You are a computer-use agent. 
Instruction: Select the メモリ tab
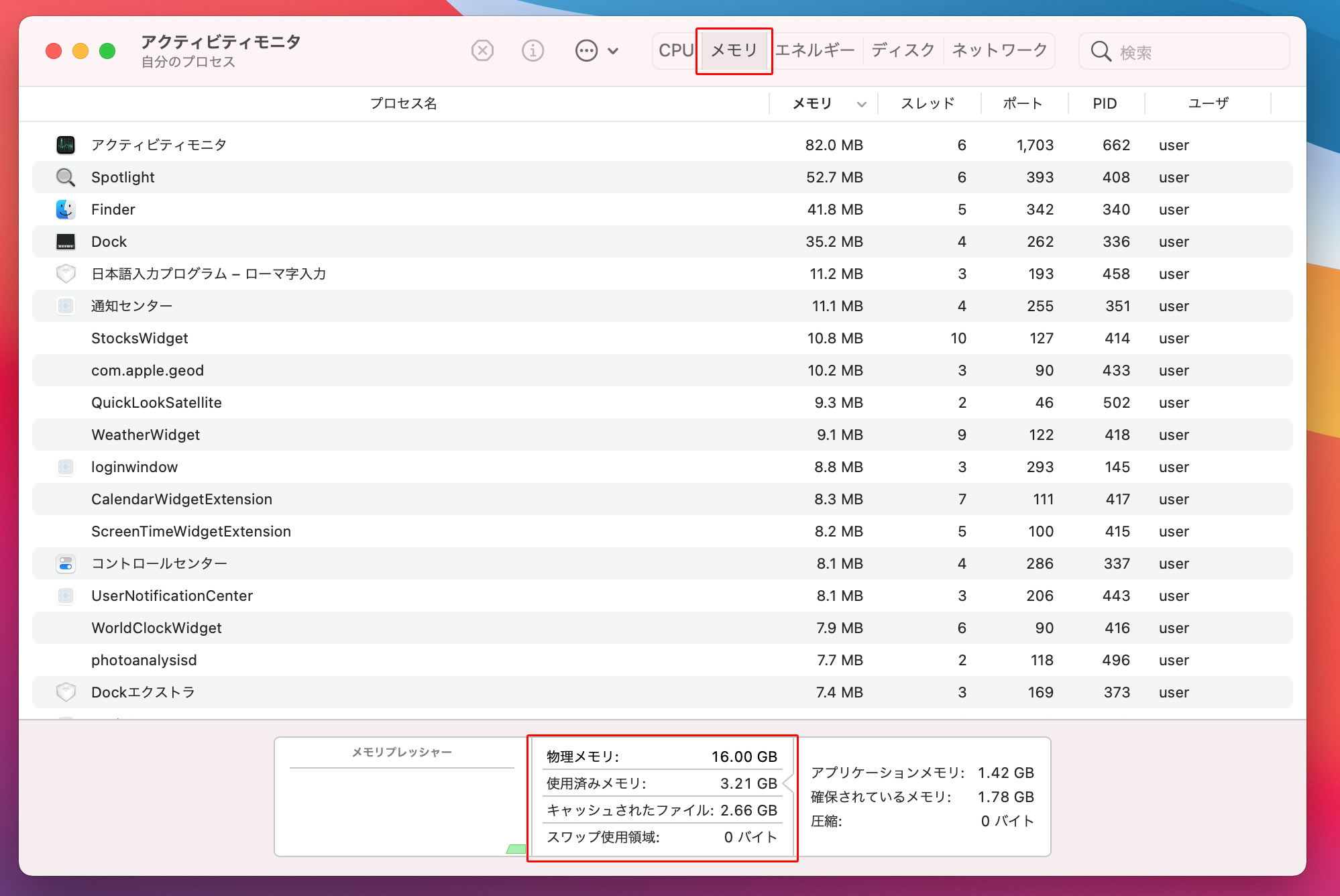click(734, 50)
